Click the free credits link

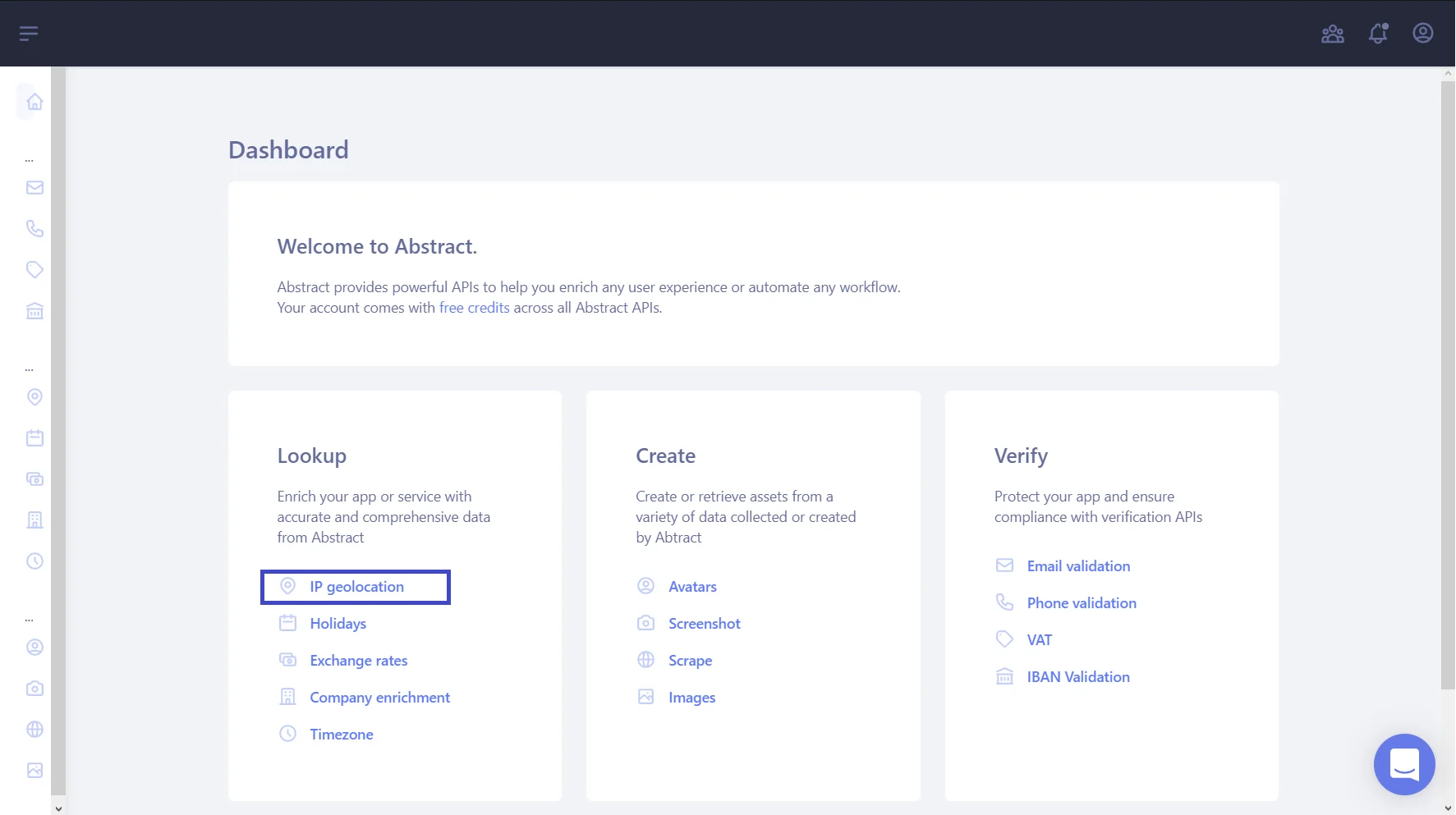tap(475, 308)
